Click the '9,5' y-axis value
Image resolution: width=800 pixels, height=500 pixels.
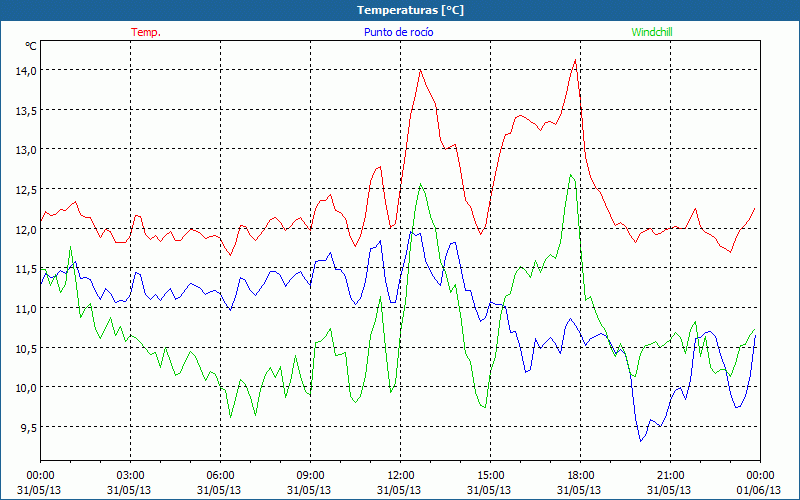[28, 428]
